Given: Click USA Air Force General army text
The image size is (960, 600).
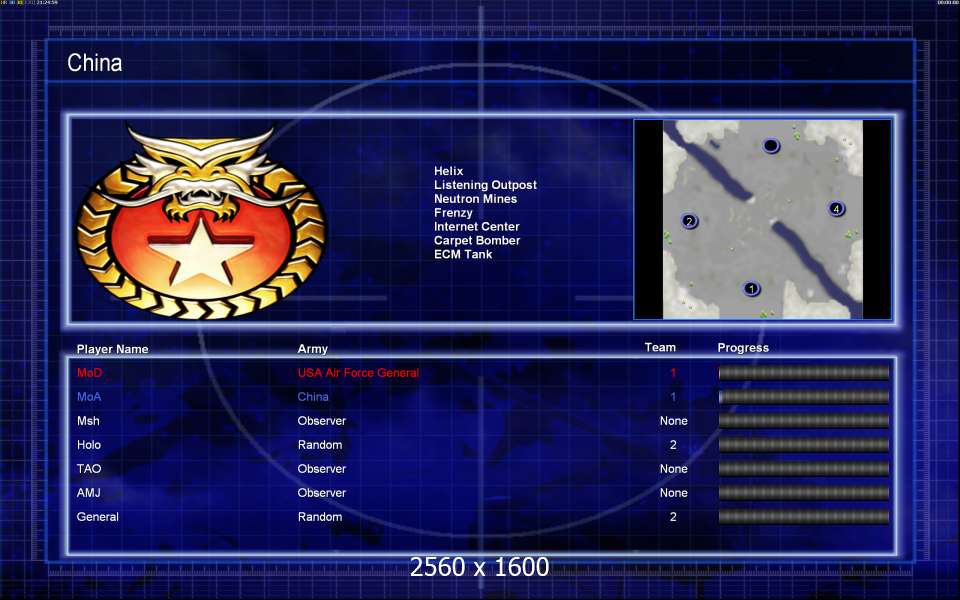Looking at the screenshot, I should click(x=358, y=373).
